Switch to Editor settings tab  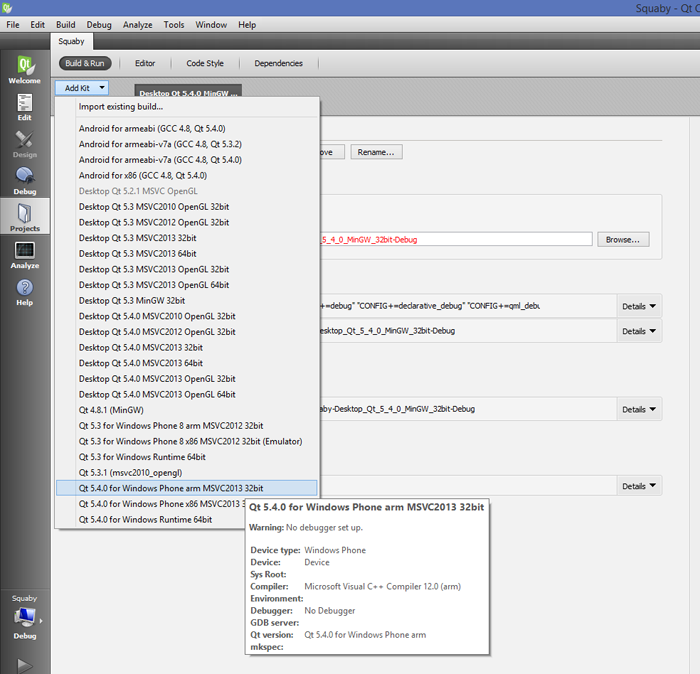click(145, 63)
